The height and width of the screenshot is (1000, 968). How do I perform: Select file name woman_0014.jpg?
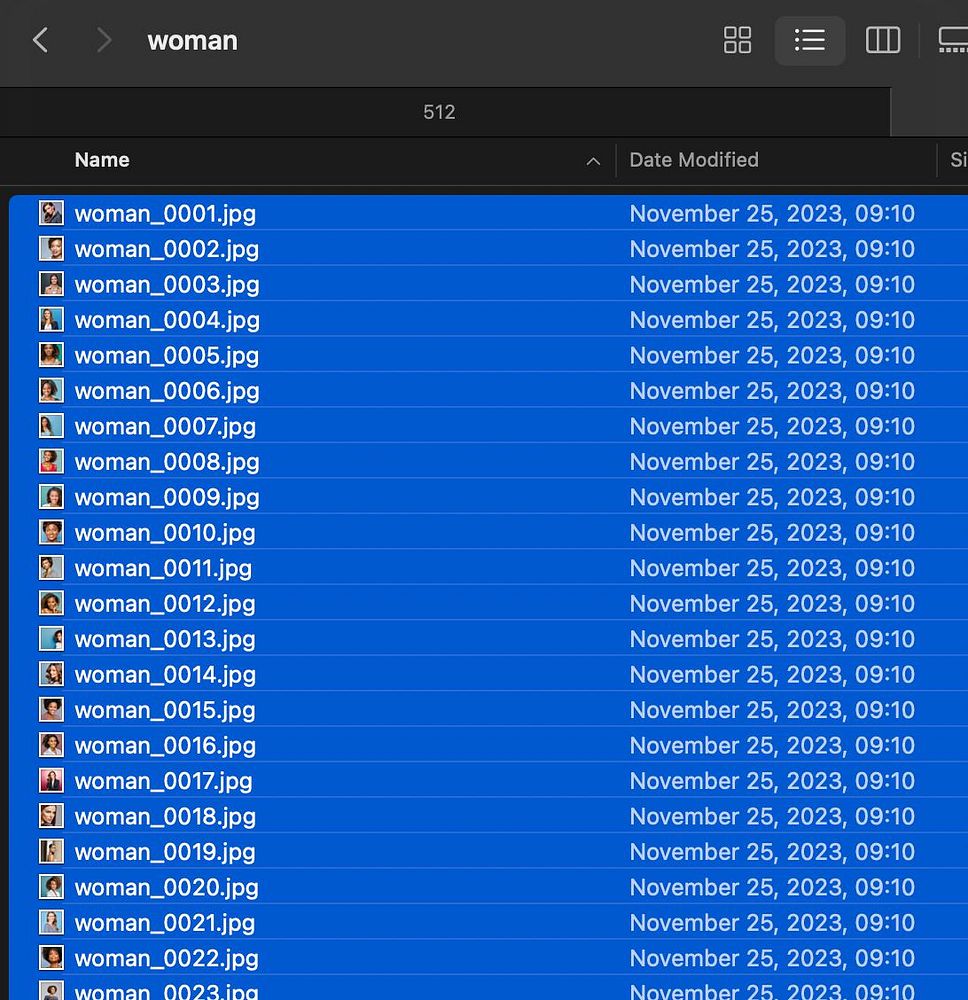[165, 675]
